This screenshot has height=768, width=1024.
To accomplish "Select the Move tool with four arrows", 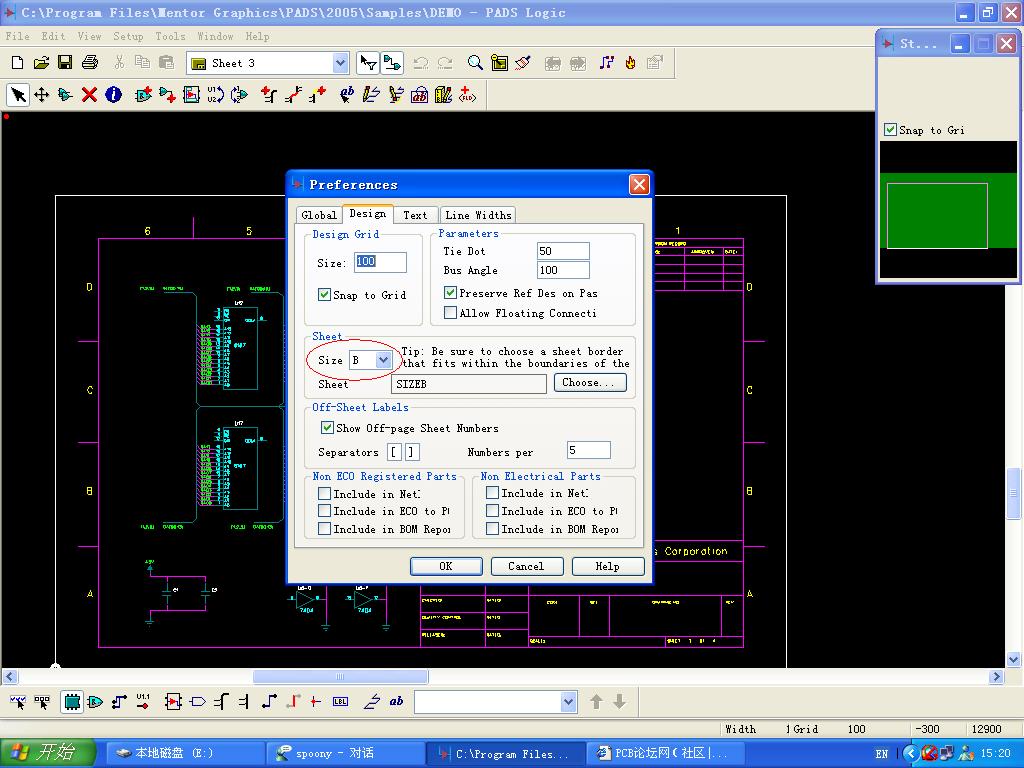I will tap(41, 95).
